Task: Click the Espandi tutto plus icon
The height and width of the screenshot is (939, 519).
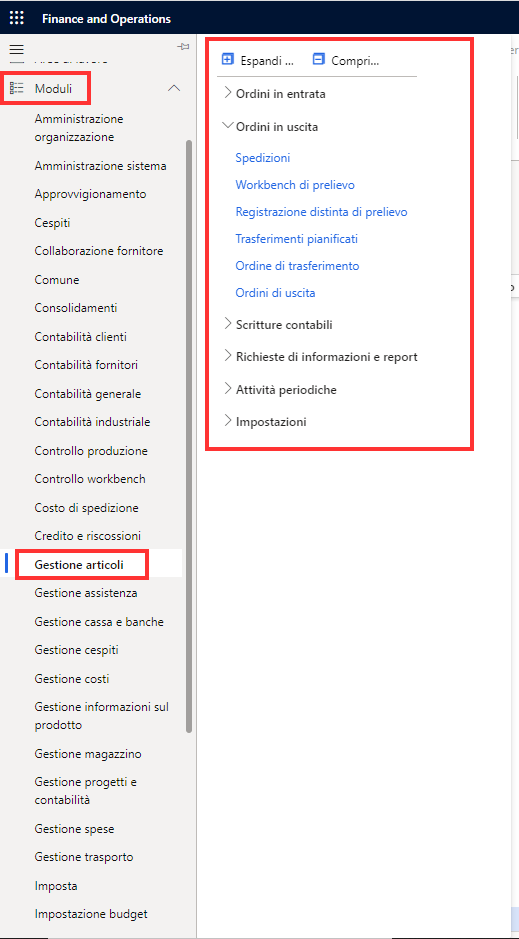Action: [227, 59]
